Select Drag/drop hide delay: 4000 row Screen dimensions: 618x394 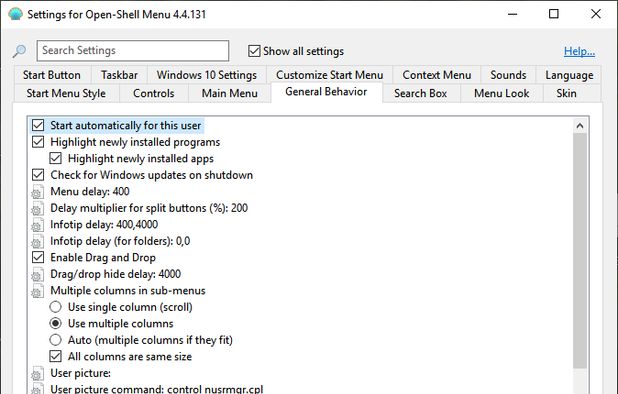[x=115, y=274]
